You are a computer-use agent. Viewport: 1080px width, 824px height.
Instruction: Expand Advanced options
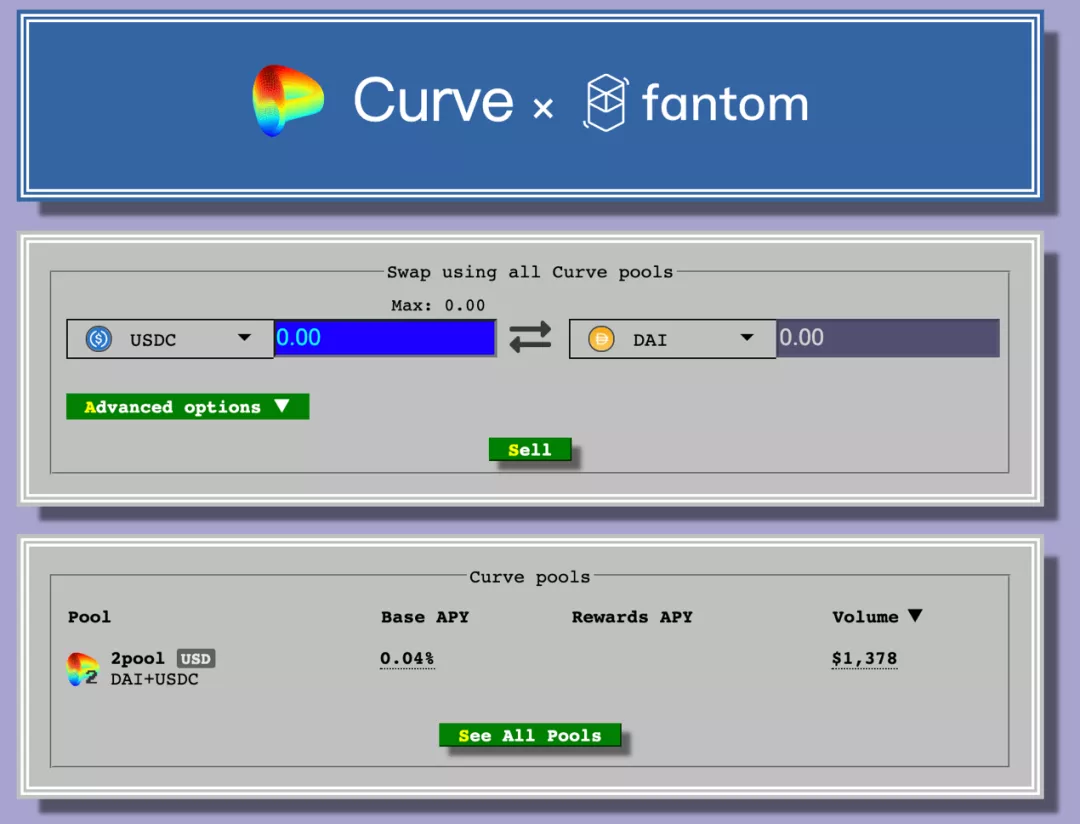click(187, 406)
